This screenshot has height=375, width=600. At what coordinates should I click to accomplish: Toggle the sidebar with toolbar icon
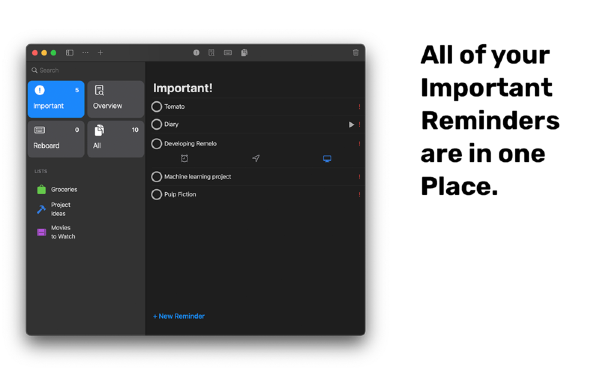70,53
